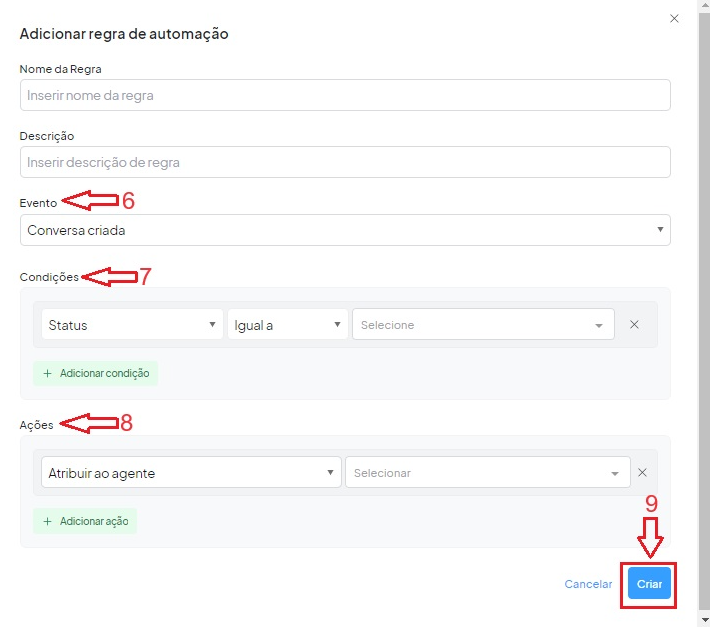The image size is (710, 627).
Task: Open the Selecione condition value selector
Action: 482,325
